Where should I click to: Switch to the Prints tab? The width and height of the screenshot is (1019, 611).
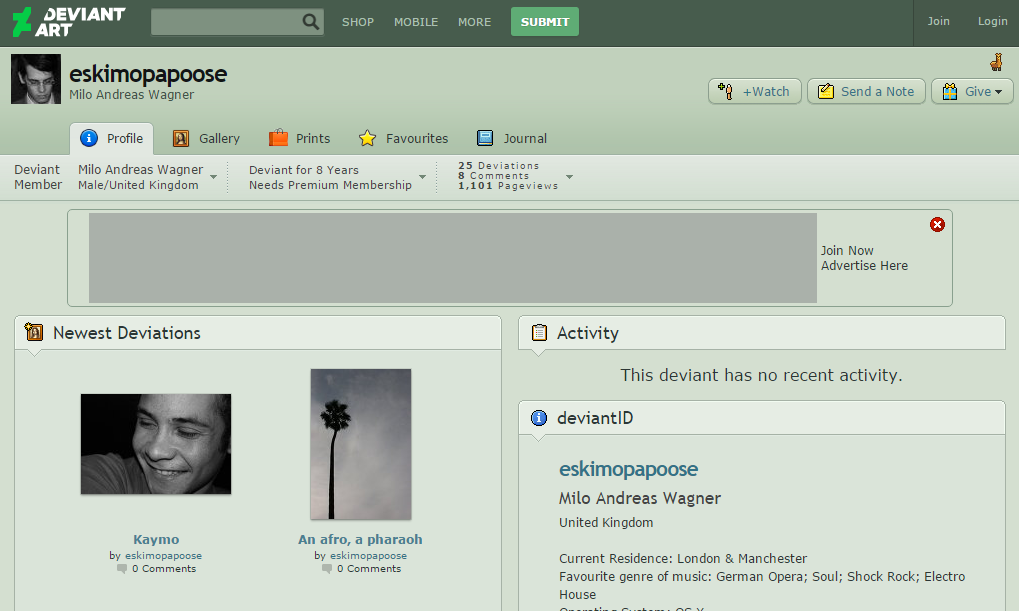coord(300,138)
